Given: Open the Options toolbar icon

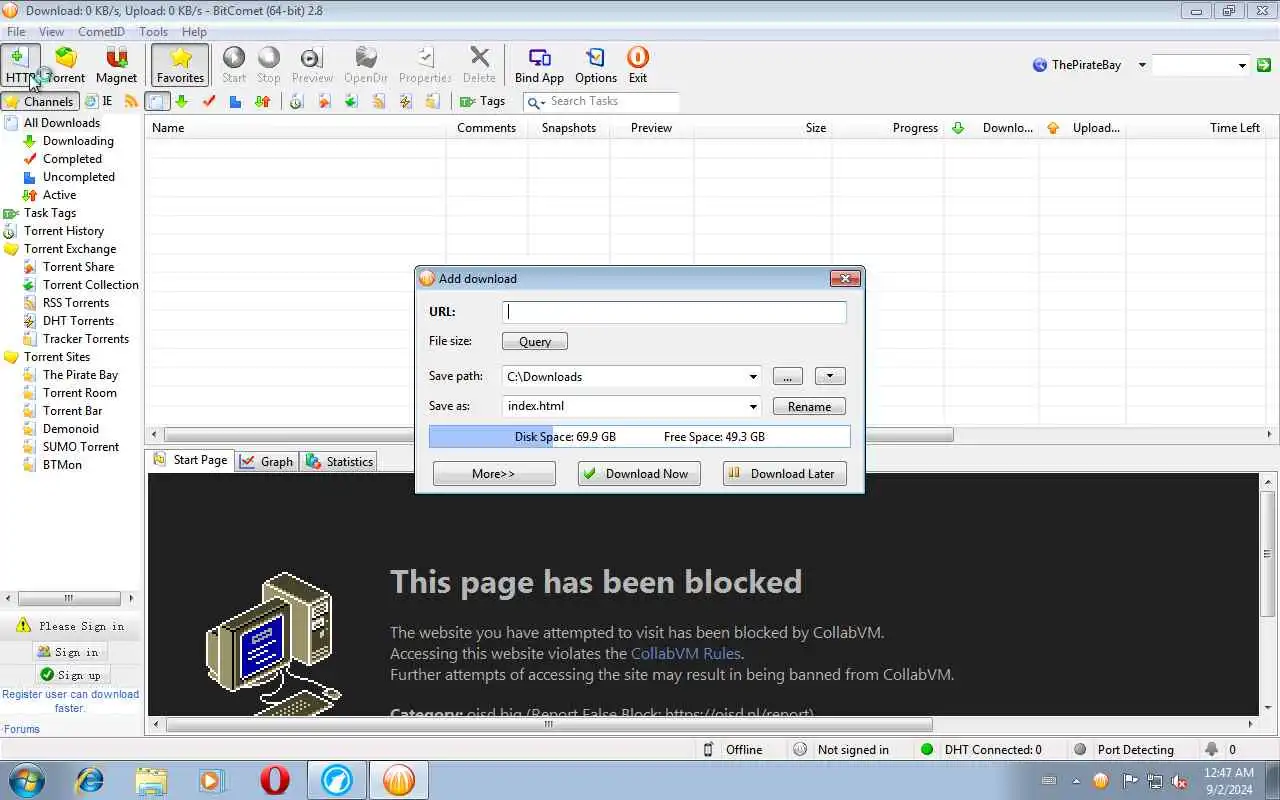Looking at the screenshot, I should point(596,65).
